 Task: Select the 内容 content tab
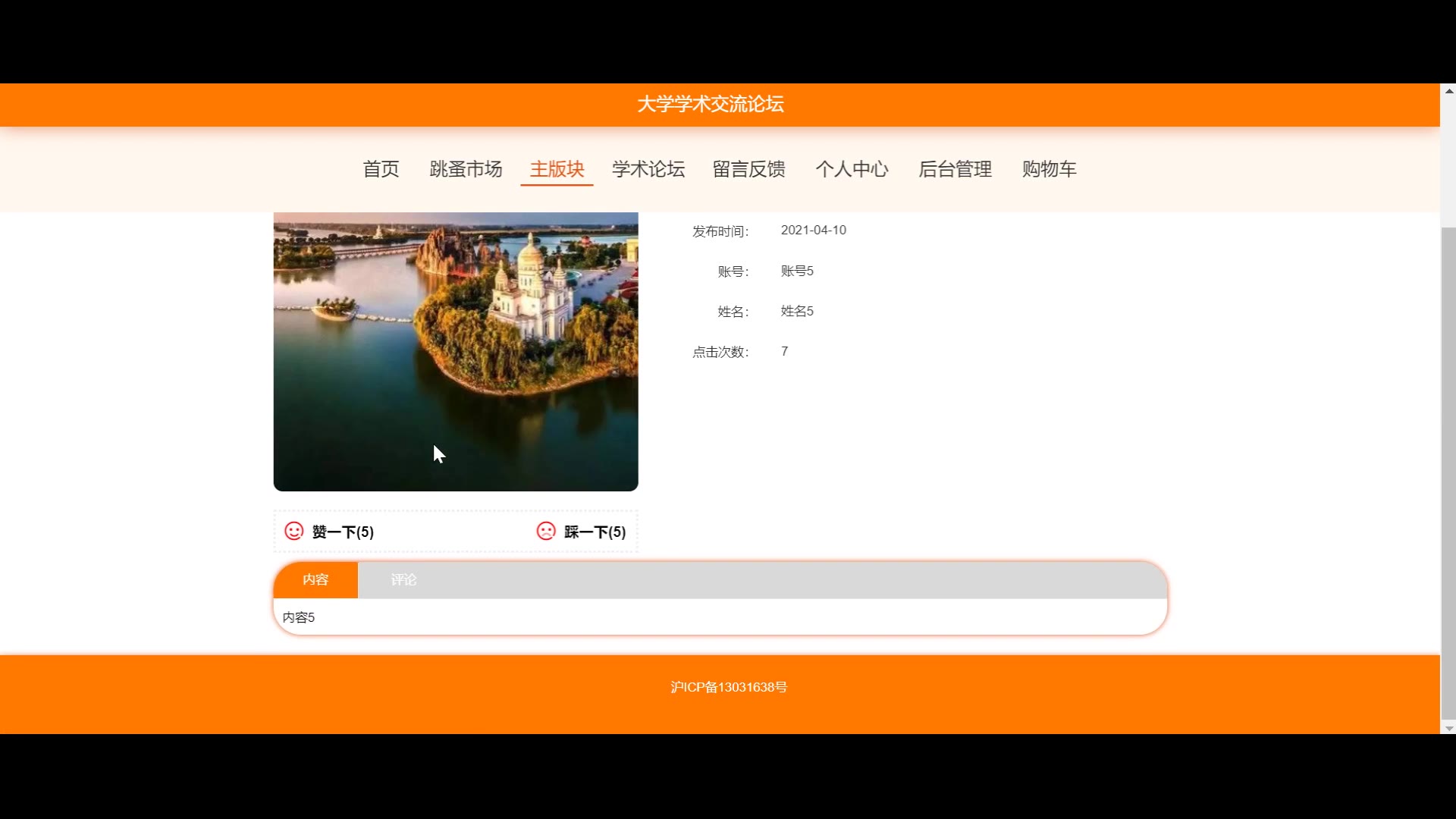[x=315, y=580]
